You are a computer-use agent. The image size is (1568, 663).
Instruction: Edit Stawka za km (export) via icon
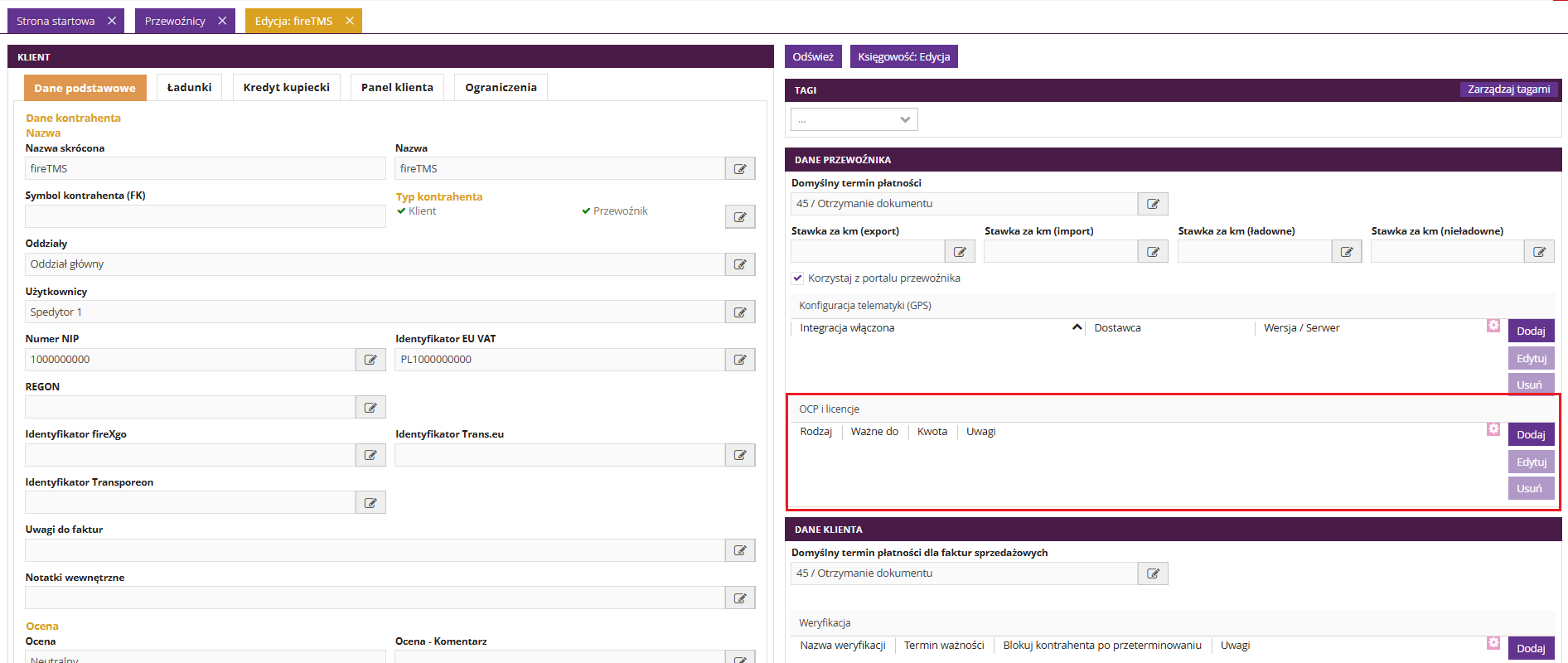click(960, 251)
